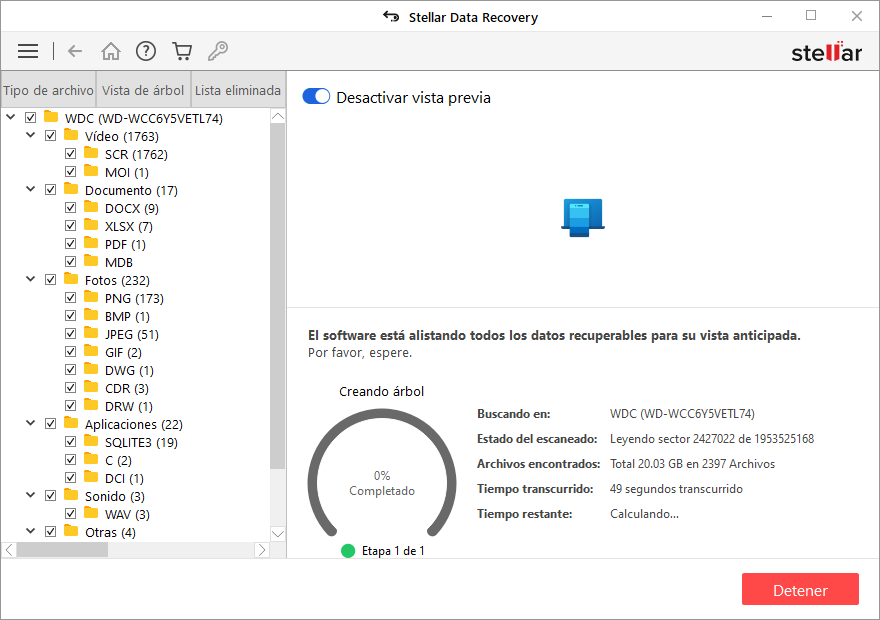Switch to Vista de árbol tab
The image size is (880, 620).
click(x=143, y=90)
